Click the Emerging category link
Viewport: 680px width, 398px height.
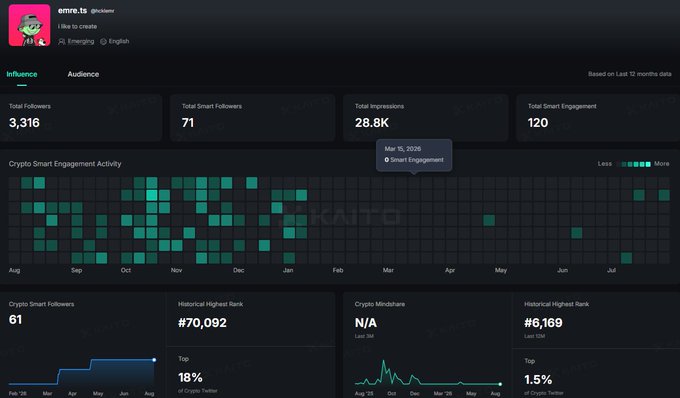81,41
